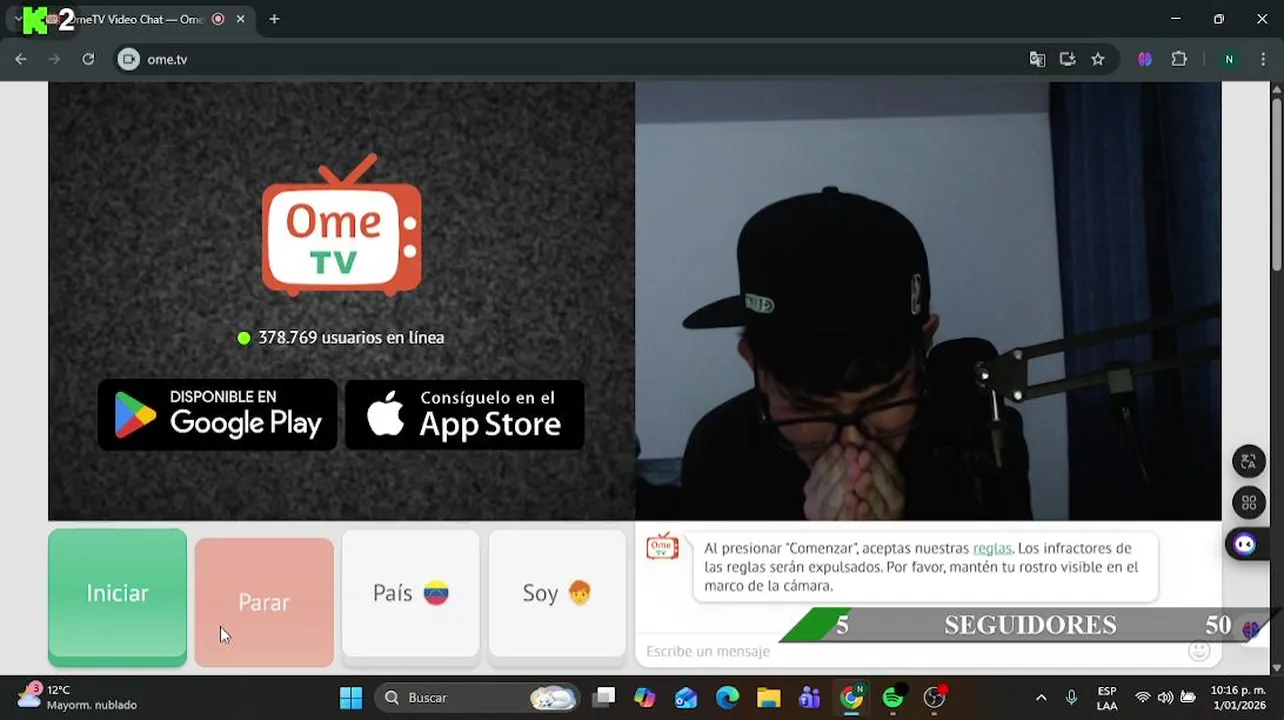The image size is (1284, 720).
Task: Open the emoji picker in chat box
Action: click(1199, 651)
